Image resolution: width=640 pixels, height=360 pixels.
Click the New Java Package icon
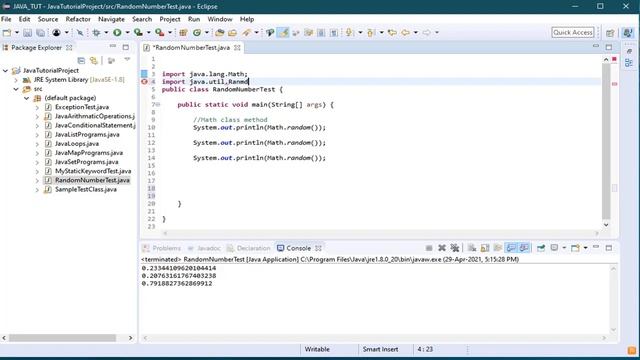point(183,33)
